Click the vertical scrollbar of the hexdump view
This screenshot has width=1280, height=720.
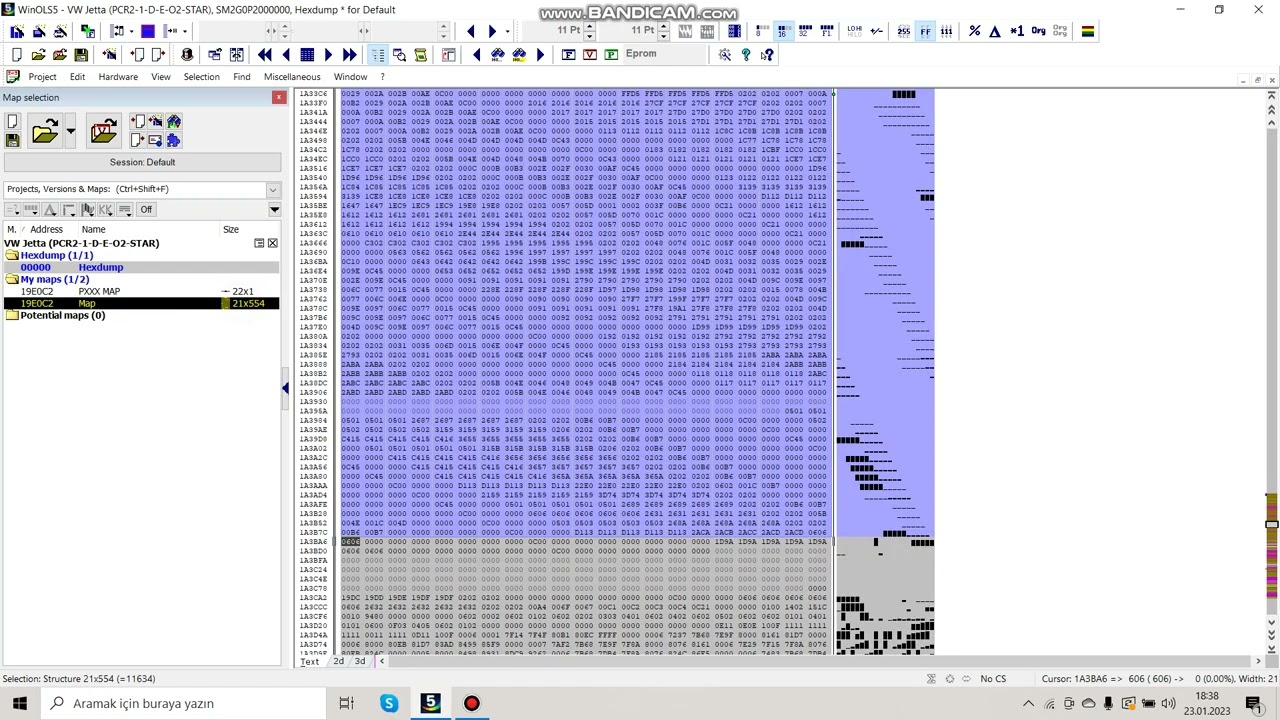(1271, 375)
